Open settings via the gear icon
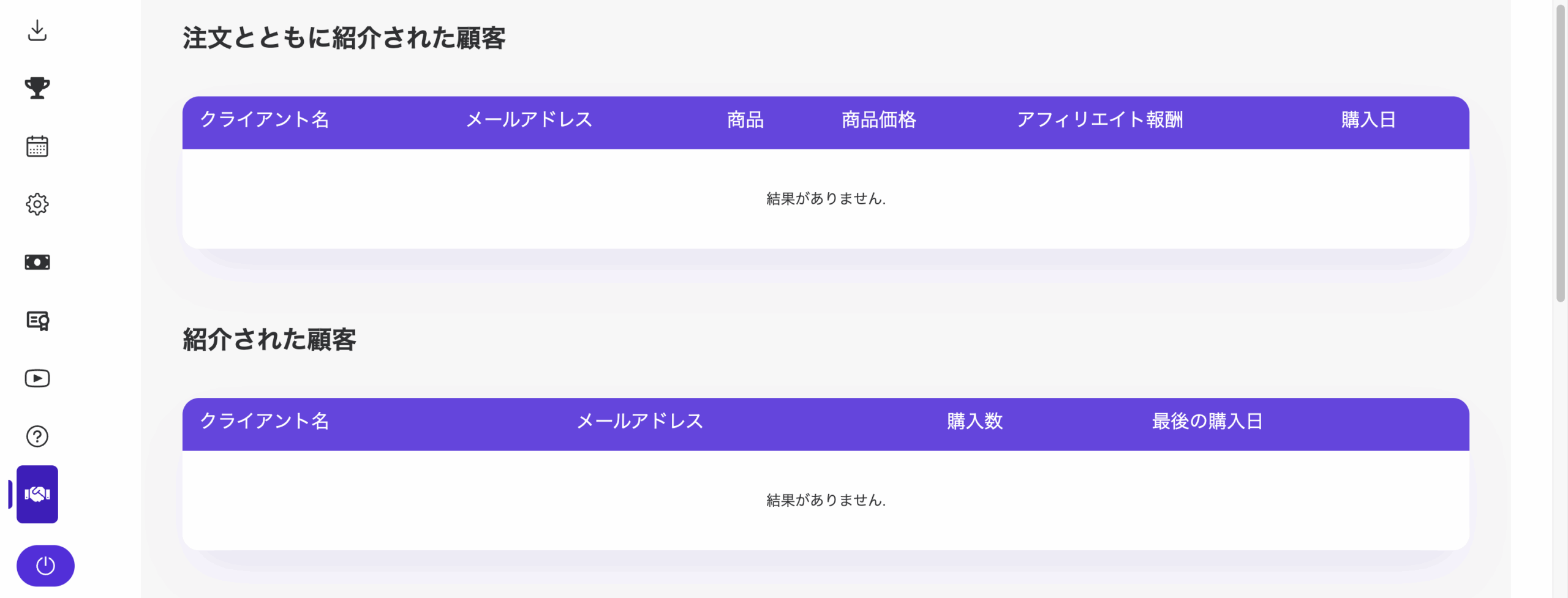Image resolution: width=1568 pixels, height=598 pixels. tap(37, 204)
